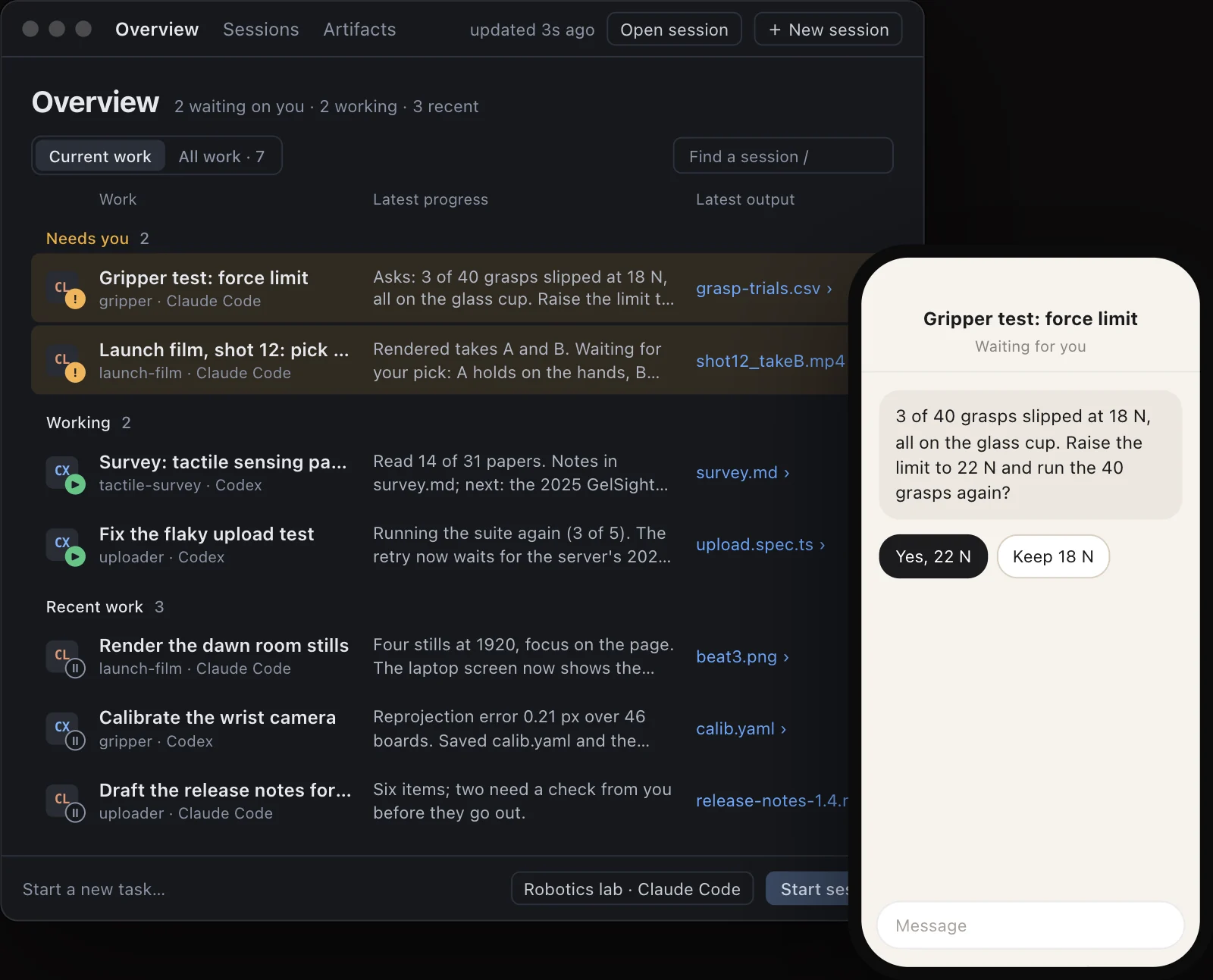Click the Latest progress column header
The width and height of the screenshot is (1213, 980).
click(431, 199)
